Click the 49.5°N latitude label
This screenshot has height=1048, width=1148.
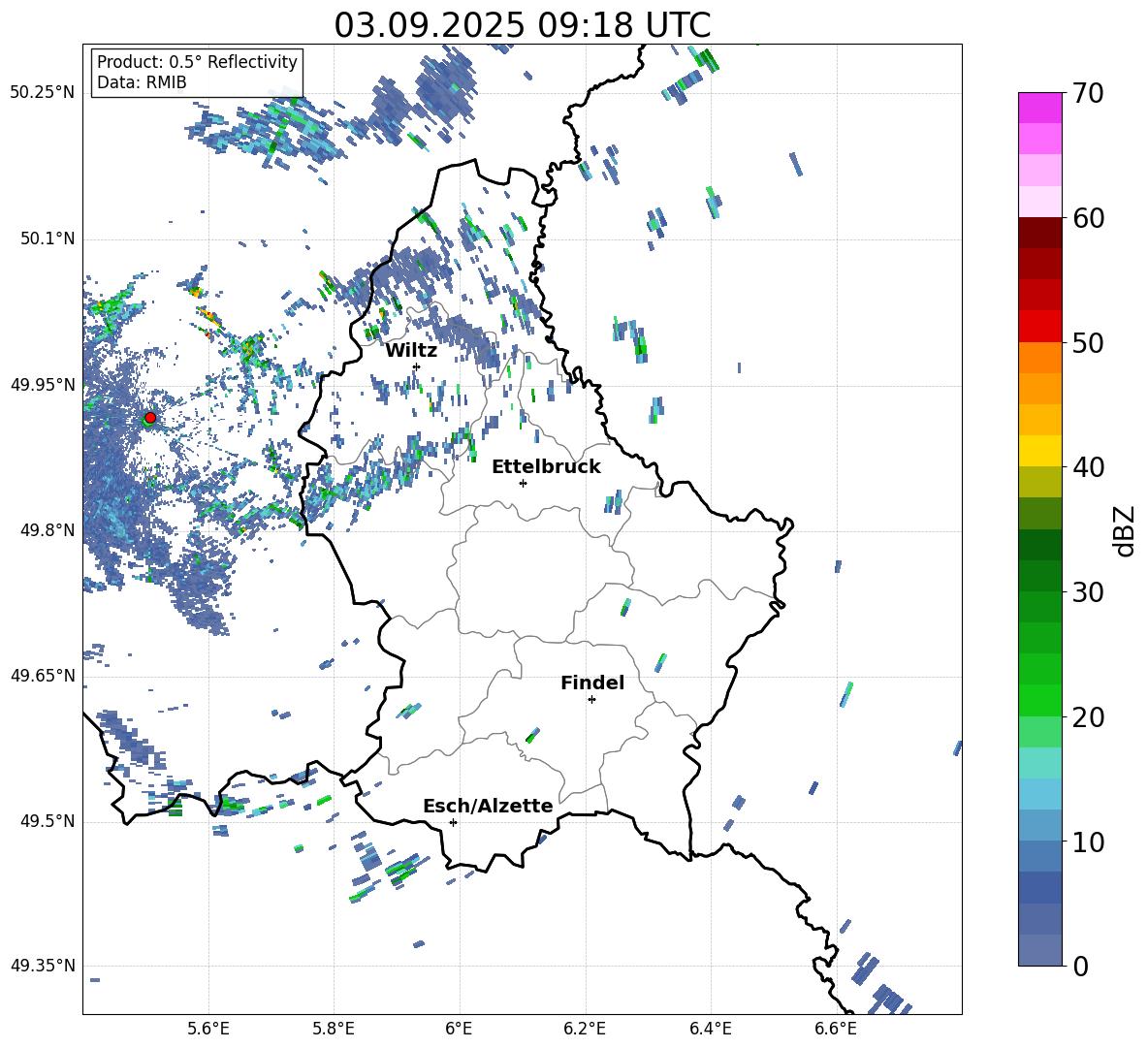point(48,821)
